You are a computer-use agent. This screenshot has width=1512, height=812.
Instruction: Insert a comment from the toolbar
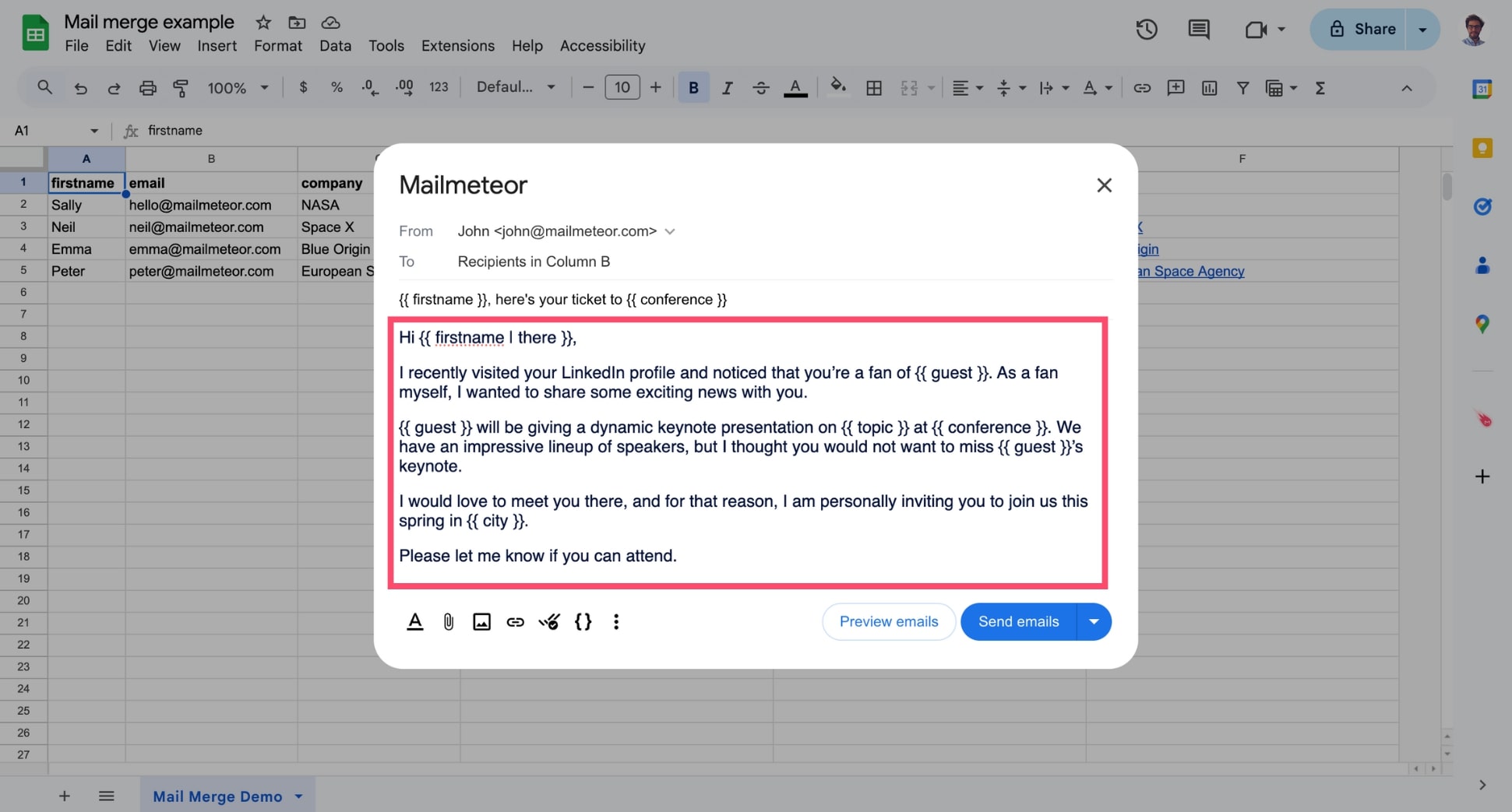[1175, 88]
